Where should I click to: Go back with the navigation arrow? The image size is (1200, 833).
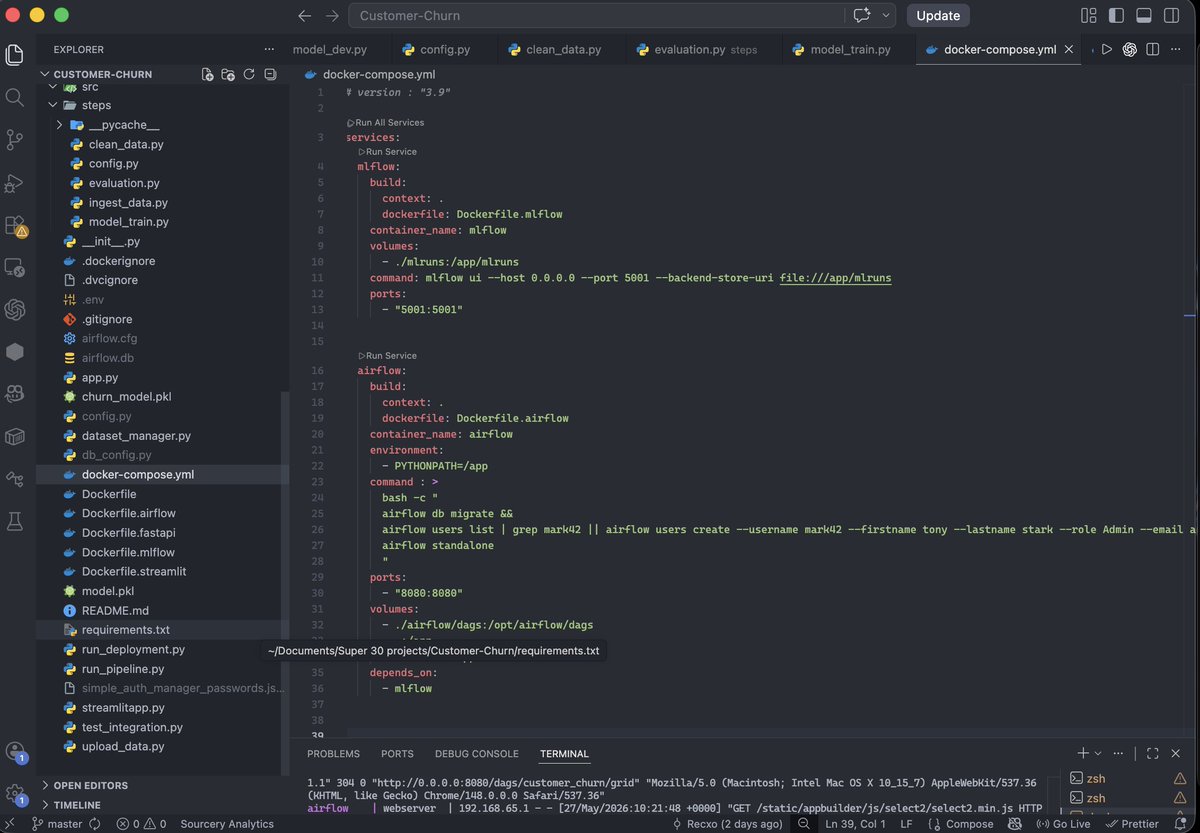tap(305, 15)
